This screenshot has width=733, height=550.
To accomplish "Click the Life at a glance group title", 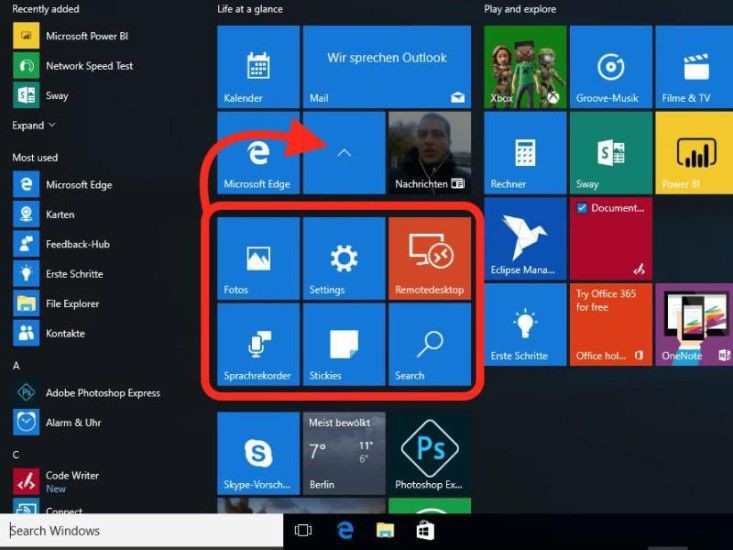I will tap(250, 9).
